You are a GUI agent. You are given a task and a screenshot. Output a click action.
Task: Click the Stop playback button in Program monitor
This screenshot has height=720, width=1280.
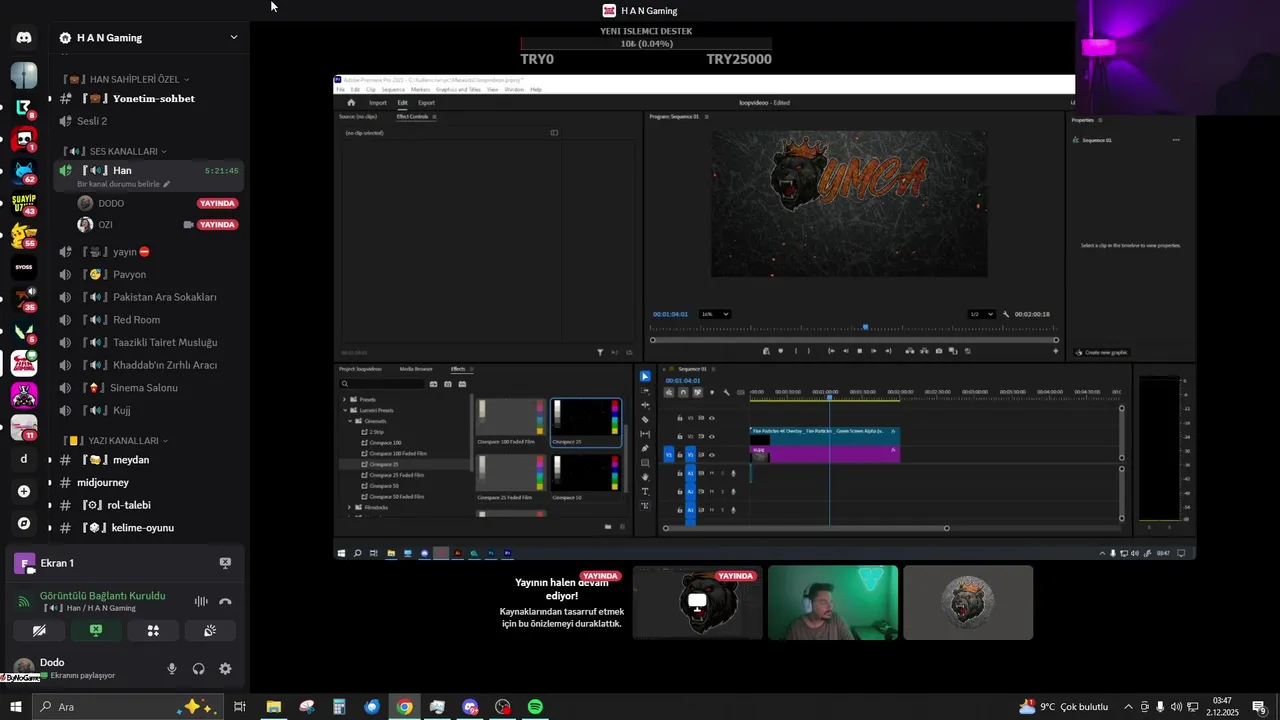860,351
